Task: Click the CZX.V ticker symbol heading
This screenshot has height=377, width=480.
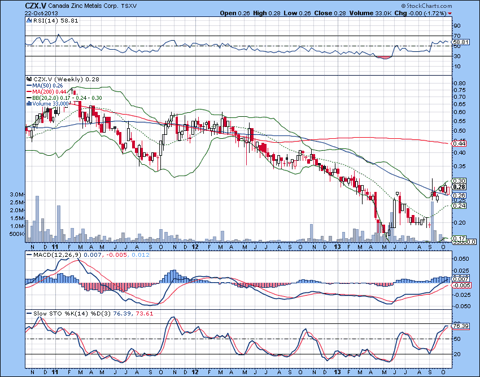Action: [36, 6]
